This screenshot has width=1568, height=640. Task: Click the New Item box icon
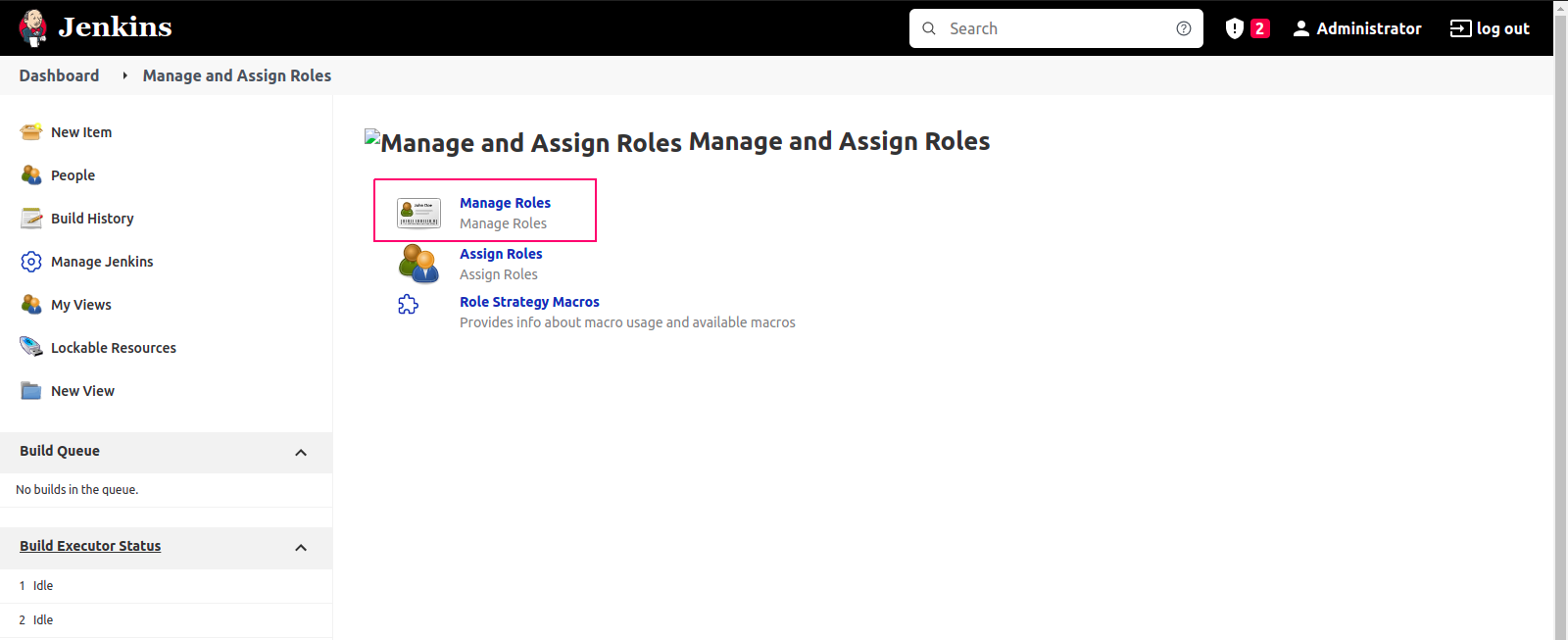coord(31,132)
